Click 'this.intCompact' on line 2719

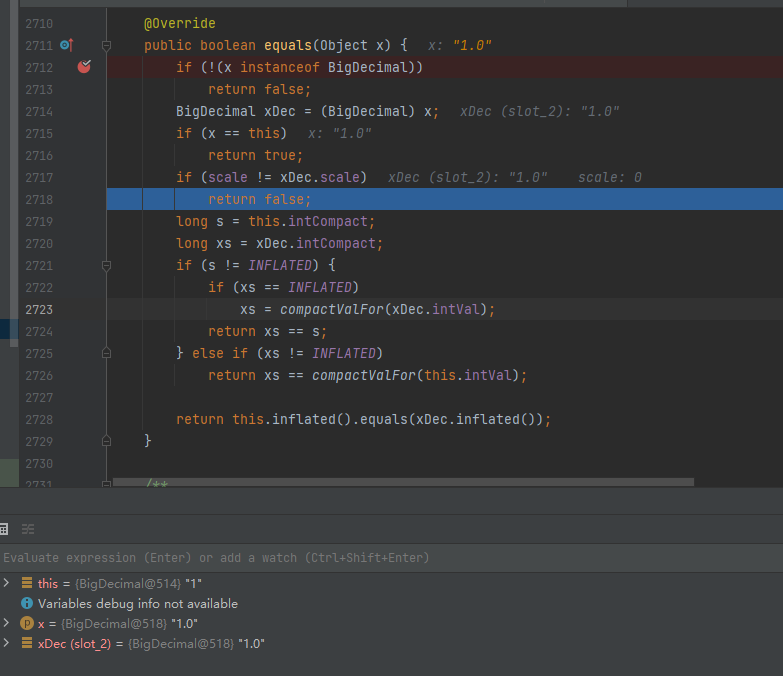tap(308, 222)
